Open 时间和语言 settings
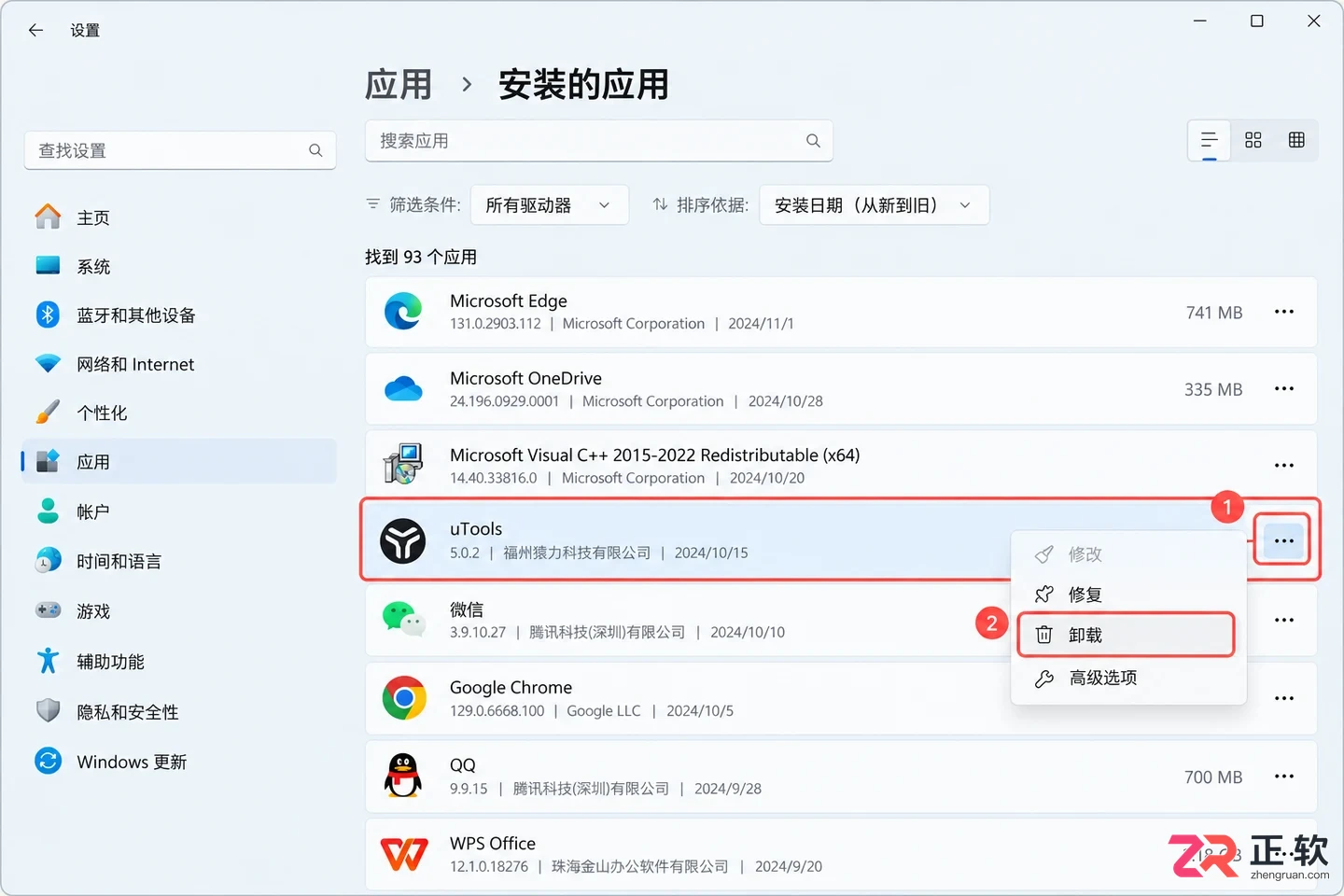The image size is (1344, 896). (179, 561)
